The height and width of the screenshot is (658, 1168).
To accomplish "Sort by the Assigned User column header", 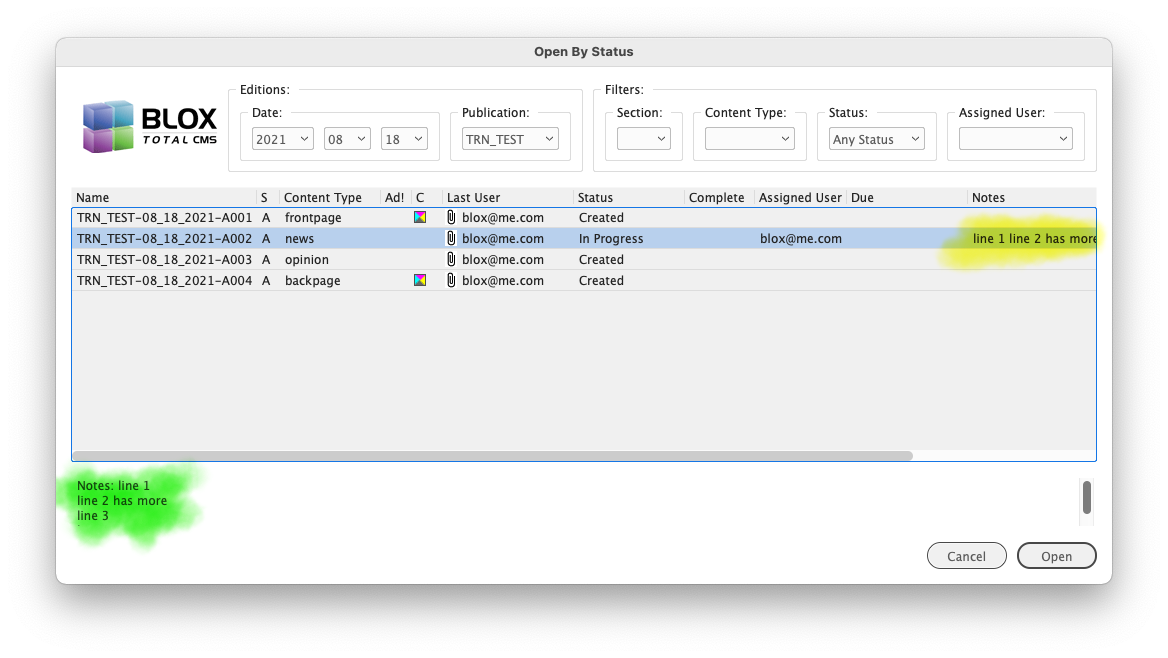I will (800, 197).
